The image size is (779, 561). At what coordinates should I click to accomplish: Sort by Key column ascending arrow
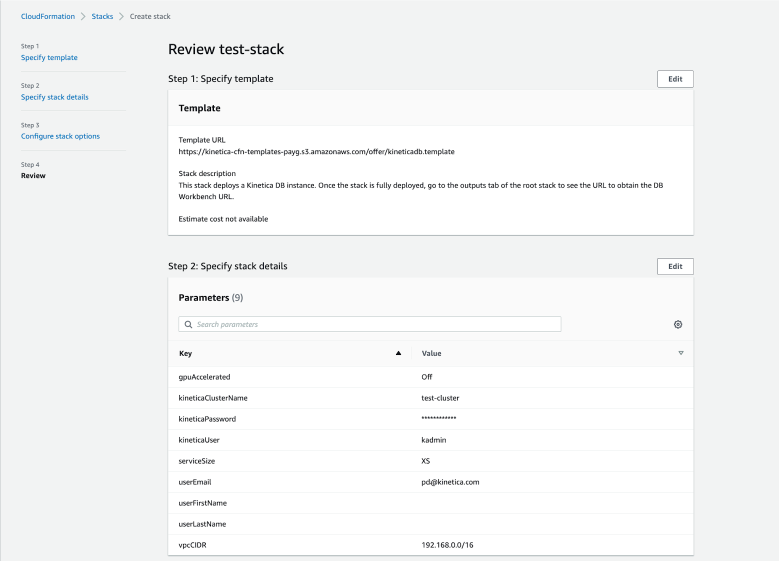point(398,353)
